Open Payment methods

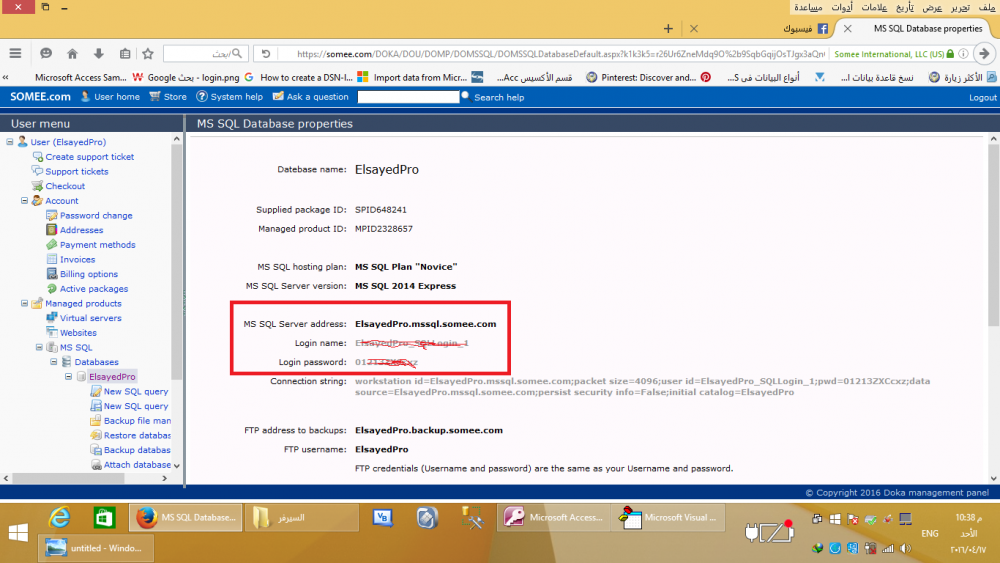98,245
